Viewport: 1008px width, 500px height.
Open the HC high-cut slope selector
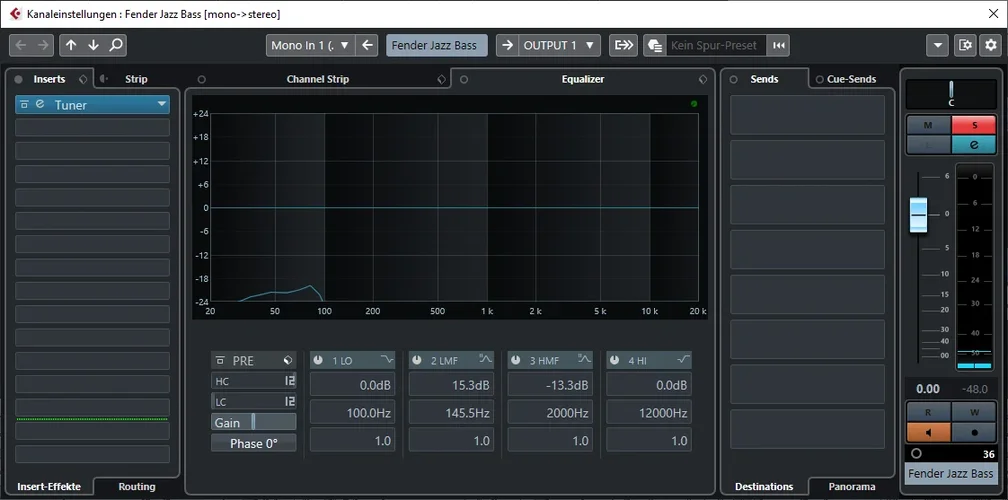click(290, 381)
